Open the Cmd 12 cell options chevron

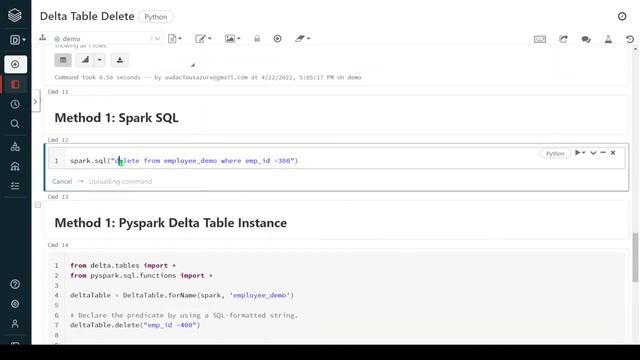pos(593,153)
